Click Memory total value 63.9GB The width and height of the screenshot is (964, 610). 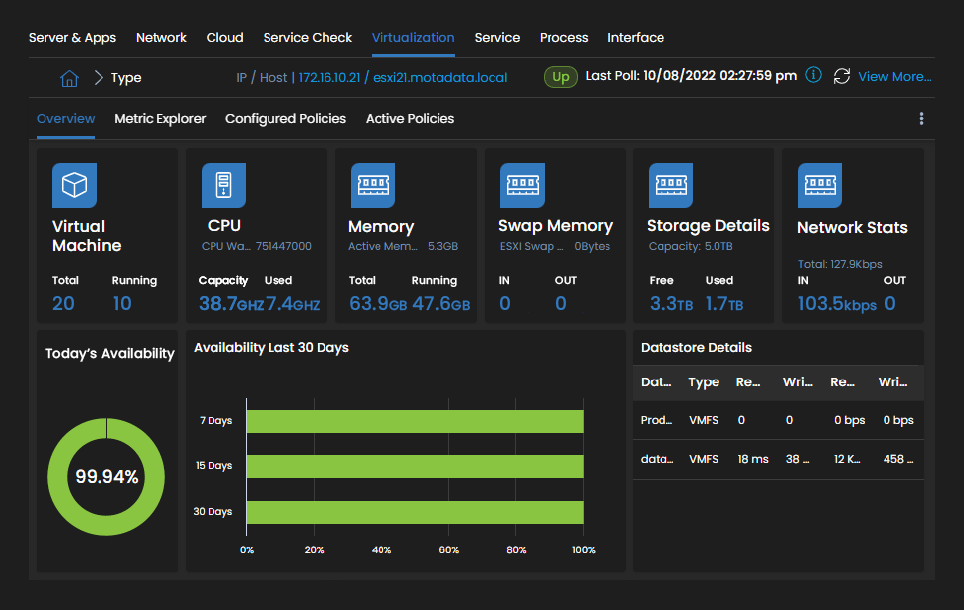pyautogui.click(x=378, y=303)
